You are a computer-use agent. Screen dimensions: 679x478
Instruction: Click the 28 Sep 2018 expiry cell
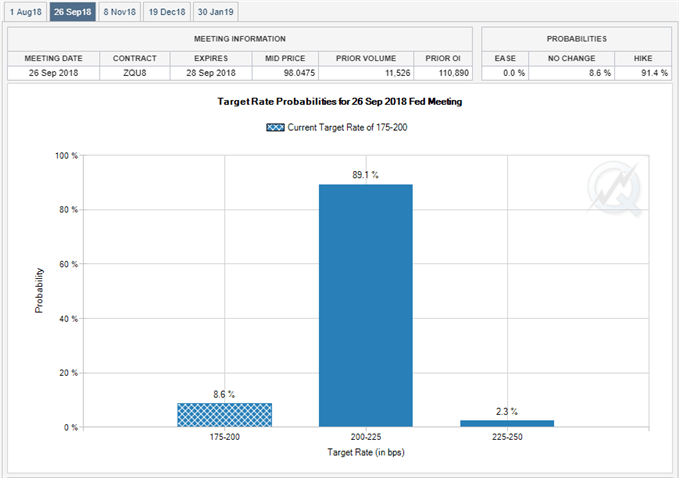pyautogui.click(x=211, y=73)
